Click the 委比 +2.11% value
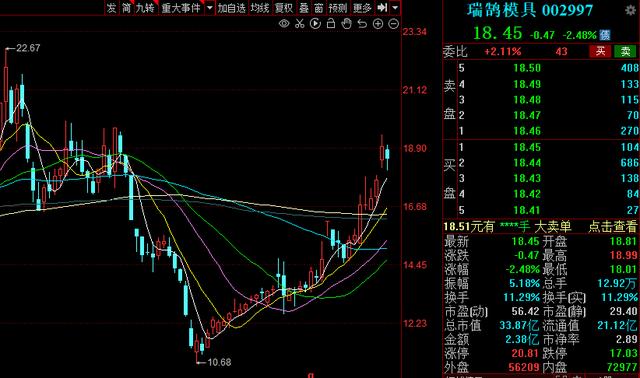This screenshot has height=378, width=640. pos(502,51)
